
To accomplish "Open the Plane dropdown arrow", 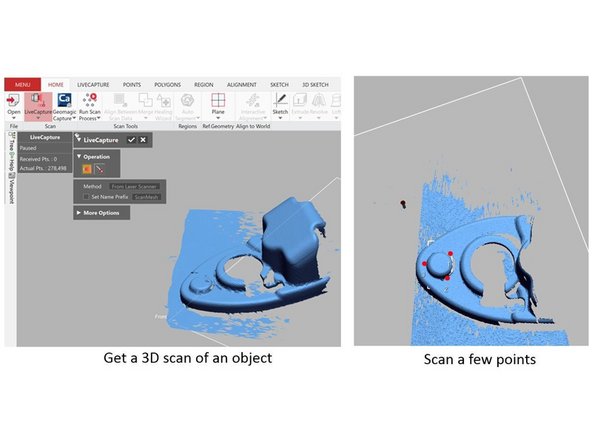I will pos(218,119).
